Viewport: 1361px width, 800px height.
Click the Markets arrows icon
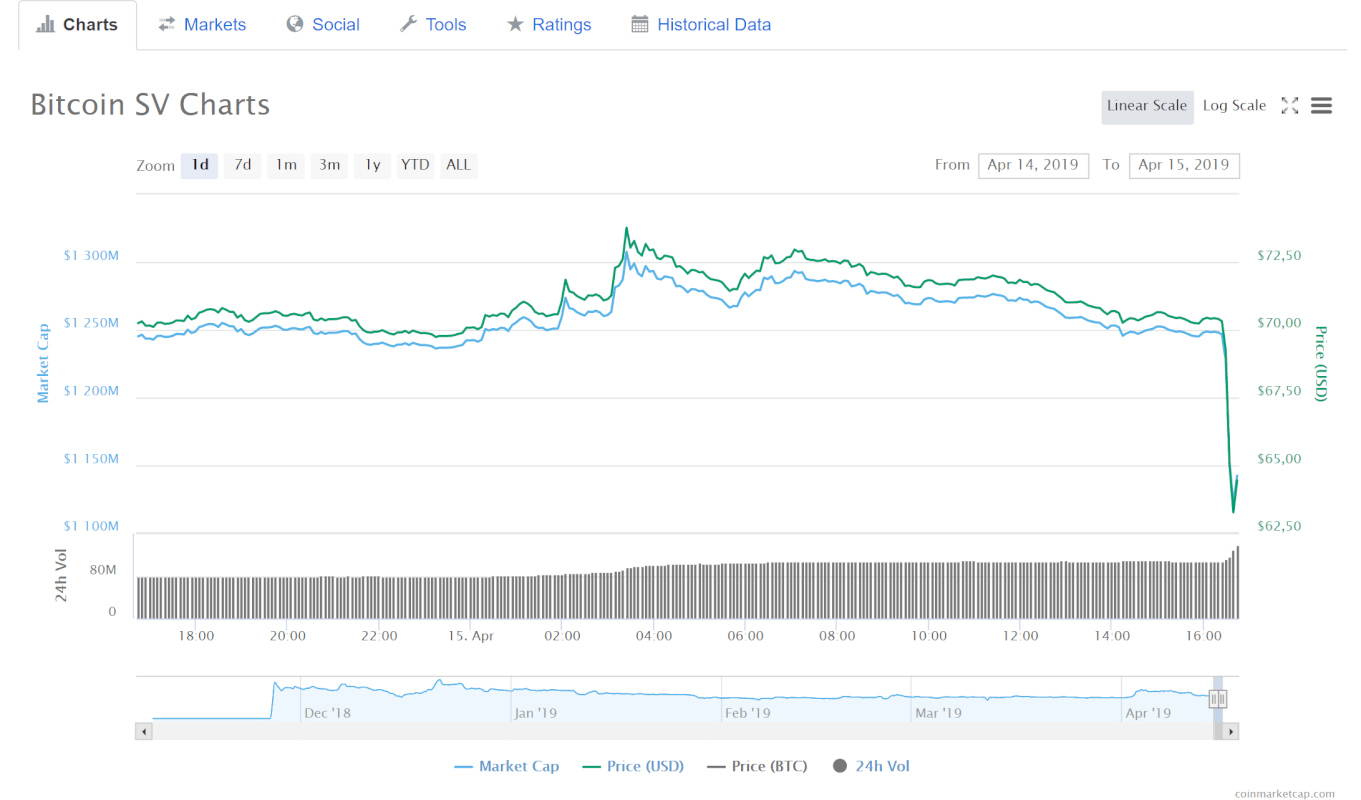tap(167, 24)
